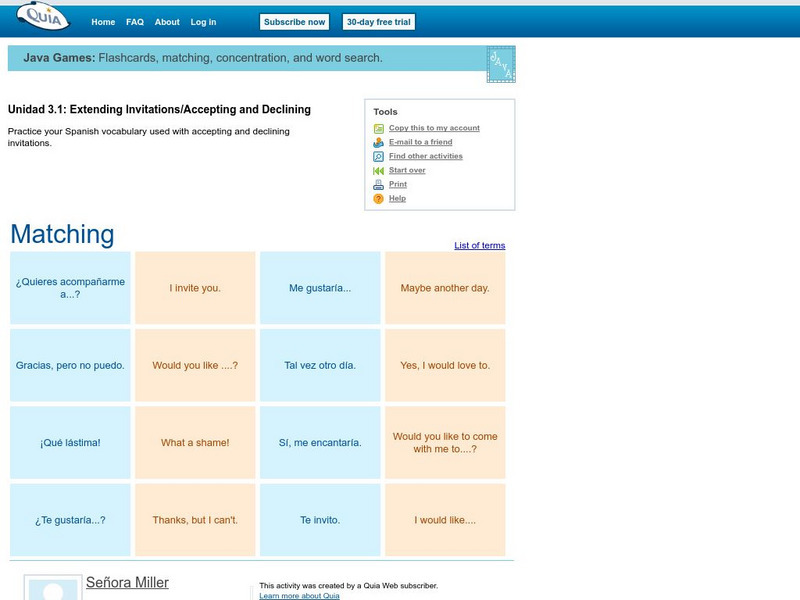This screenshot has width=800, height=600.
Task: Open the List of terms link
Action: [478, 245]
